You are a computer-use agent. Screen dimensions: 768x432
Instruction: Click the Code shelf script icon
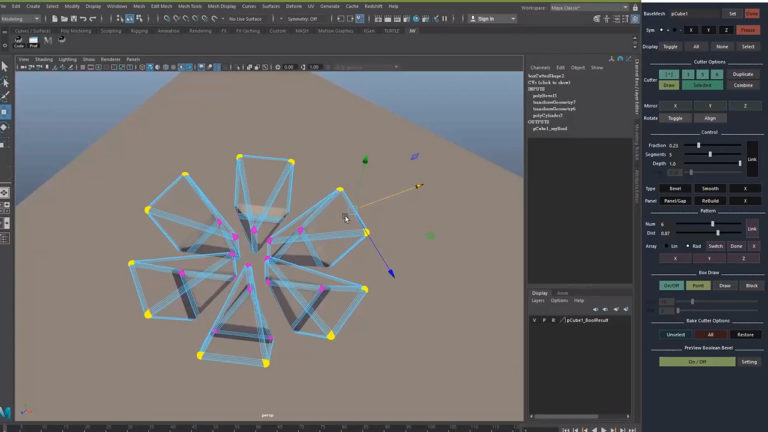click(x=19, y=41)
